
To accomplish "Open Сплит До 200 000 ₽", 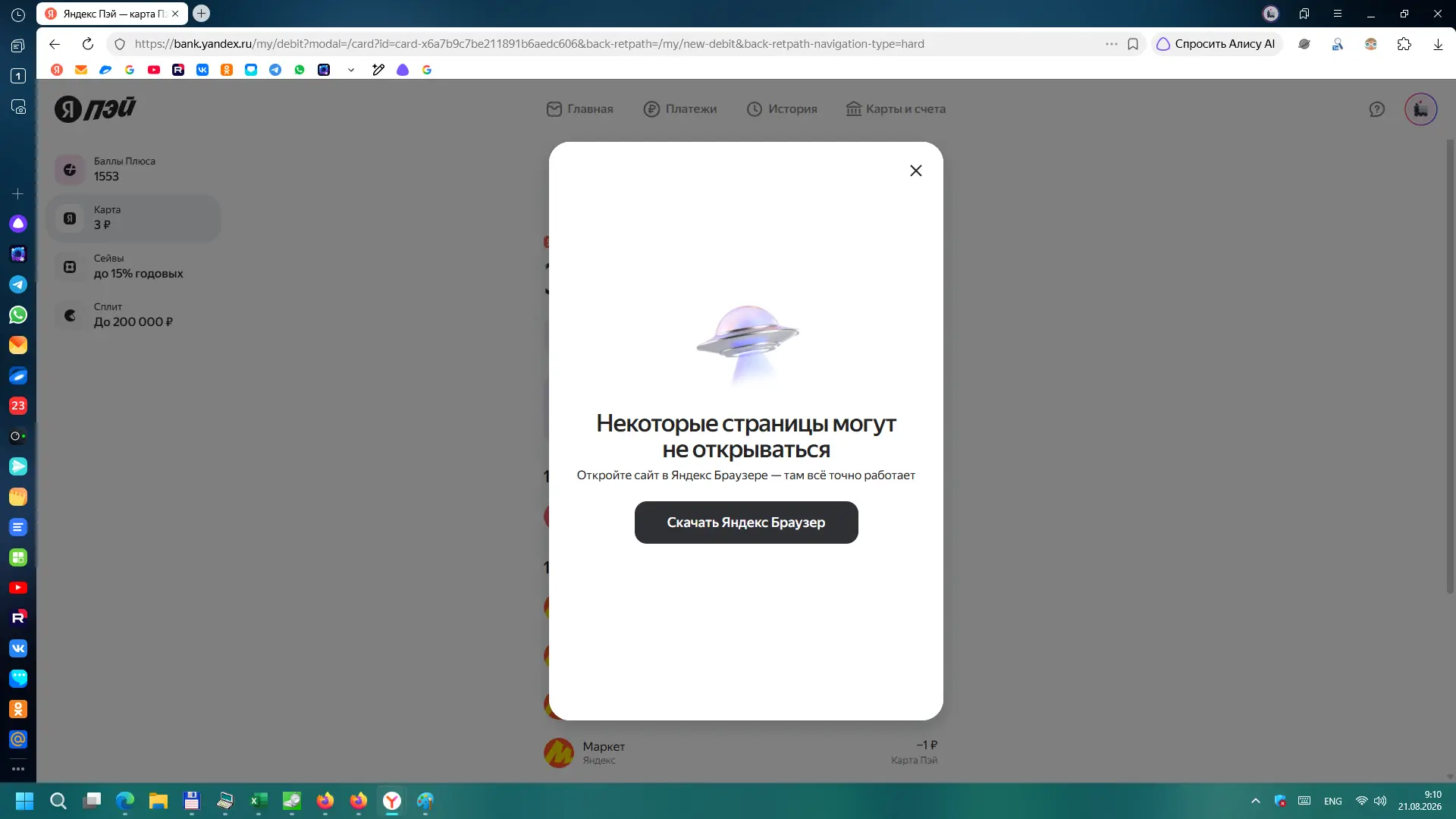I will pos(133,315).
